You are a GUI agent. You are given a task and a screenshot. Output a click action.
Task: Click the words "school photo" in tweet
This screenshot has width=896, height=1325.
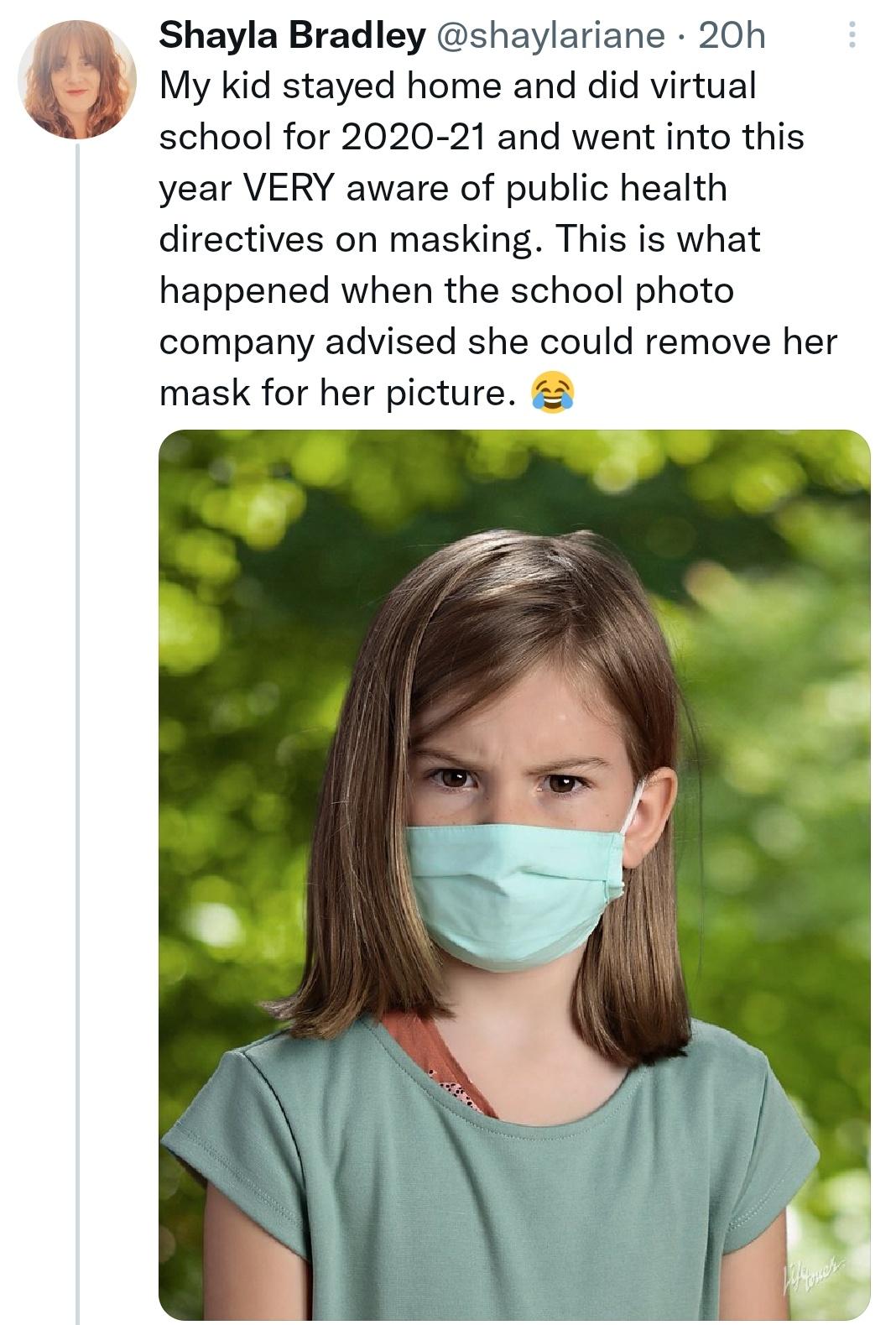point(622,290)
